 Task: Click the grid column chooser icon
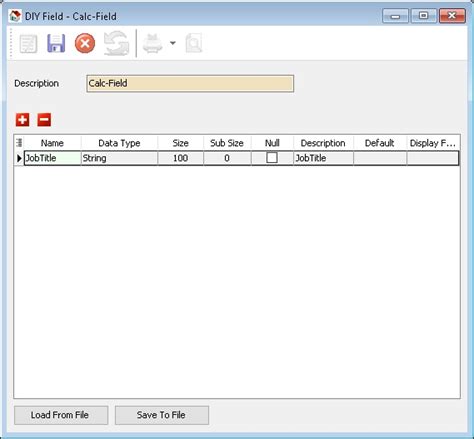[x=19, y=143]
